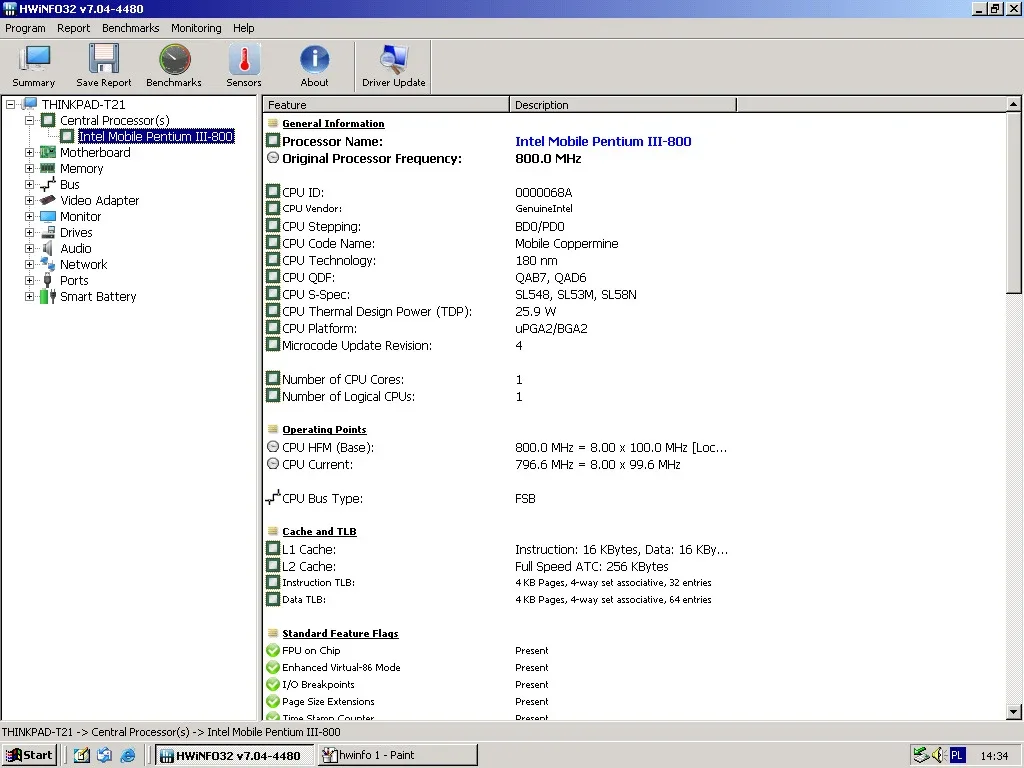Select the Audio speaker icon in tree
Image resolution: width=1024 pixels, height=768 pixels.
click(48, 248)
